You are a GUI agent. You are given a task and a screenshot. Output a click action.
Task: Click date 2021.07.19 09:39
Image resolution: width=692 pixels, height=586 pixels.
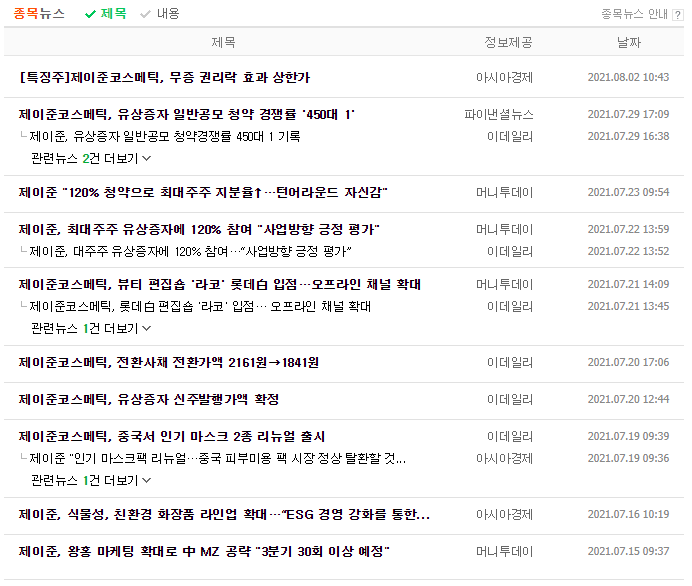coord(628,436)
